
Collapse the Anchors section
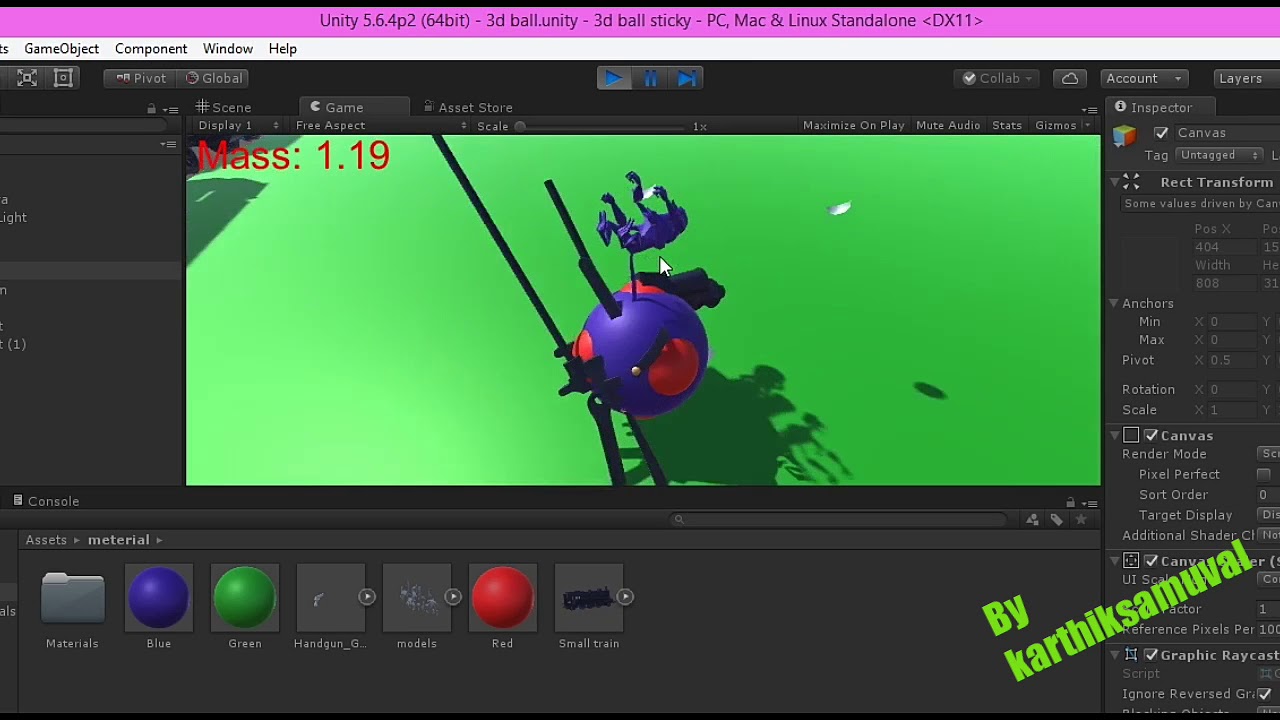[x=1114, y=303]
